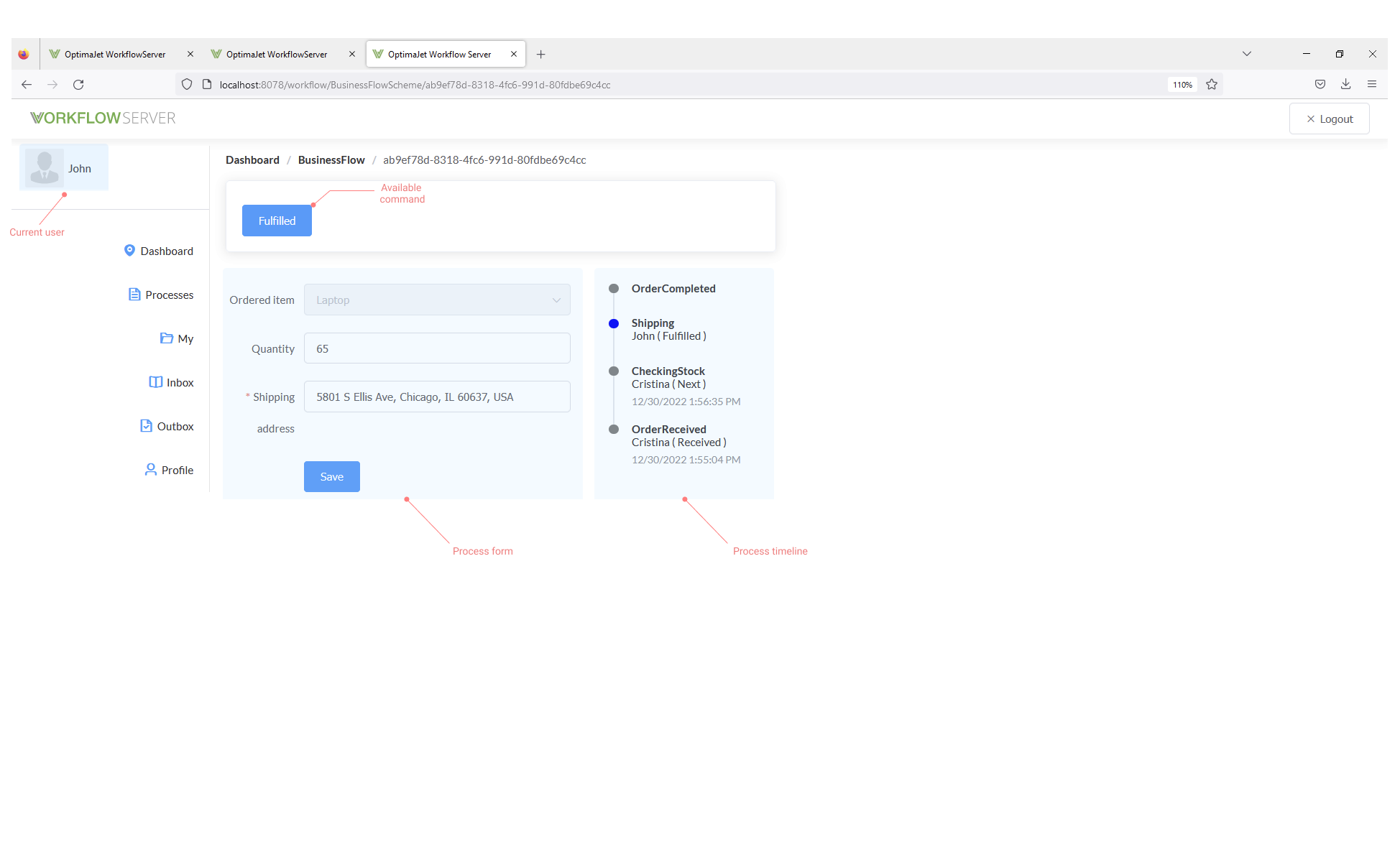Click the Ordered item dropdown arrow
This screenshot has width=1400, height=852.
[556, 300]
